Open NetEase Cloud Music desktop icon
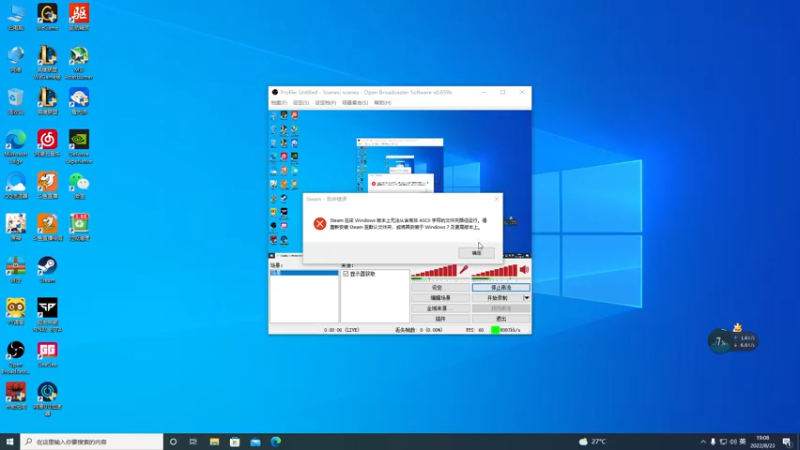 point(47,143)
